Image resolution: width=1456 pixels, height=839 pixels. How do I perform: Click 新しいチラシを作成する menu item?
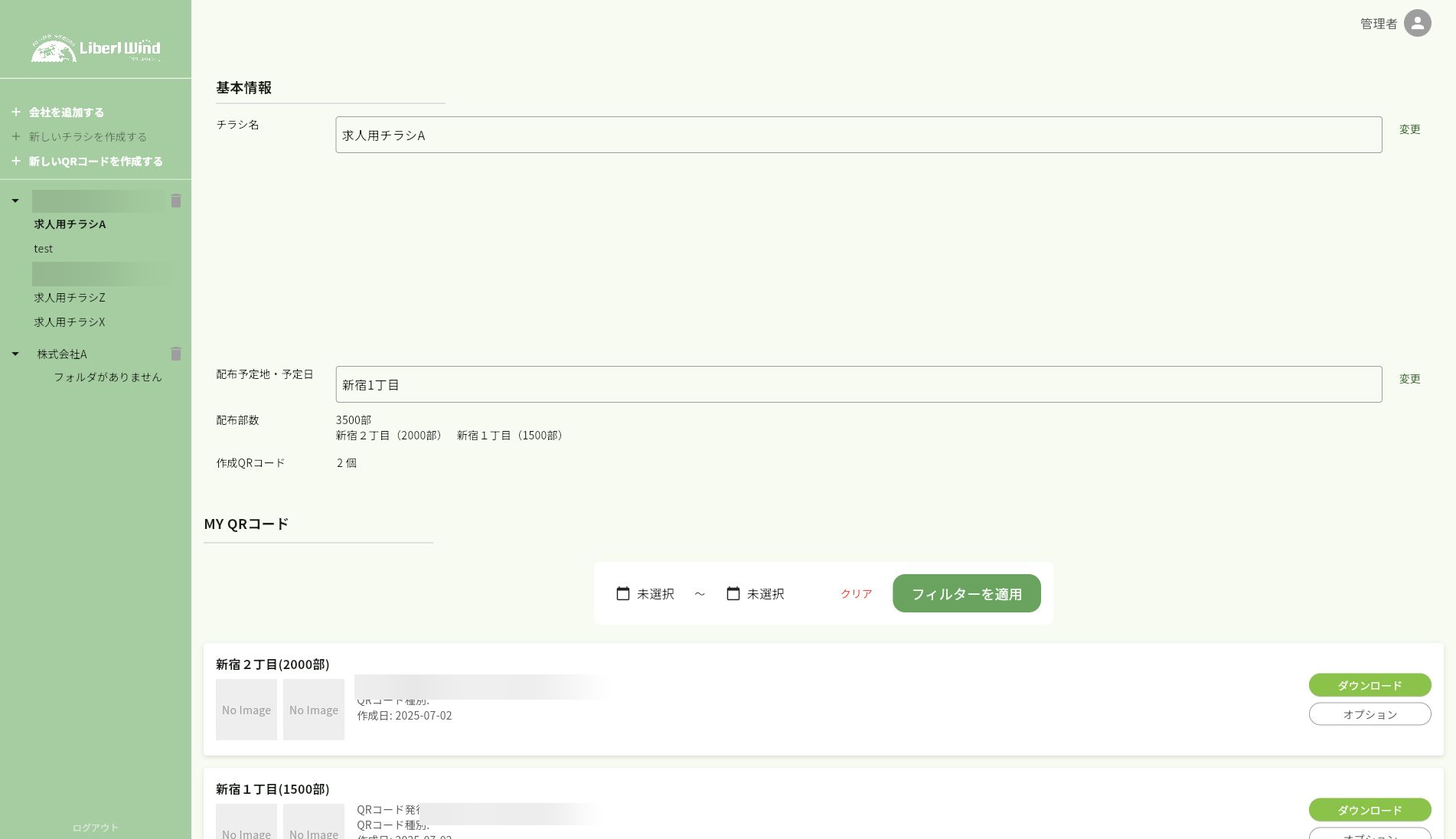(x=88, y=136)
